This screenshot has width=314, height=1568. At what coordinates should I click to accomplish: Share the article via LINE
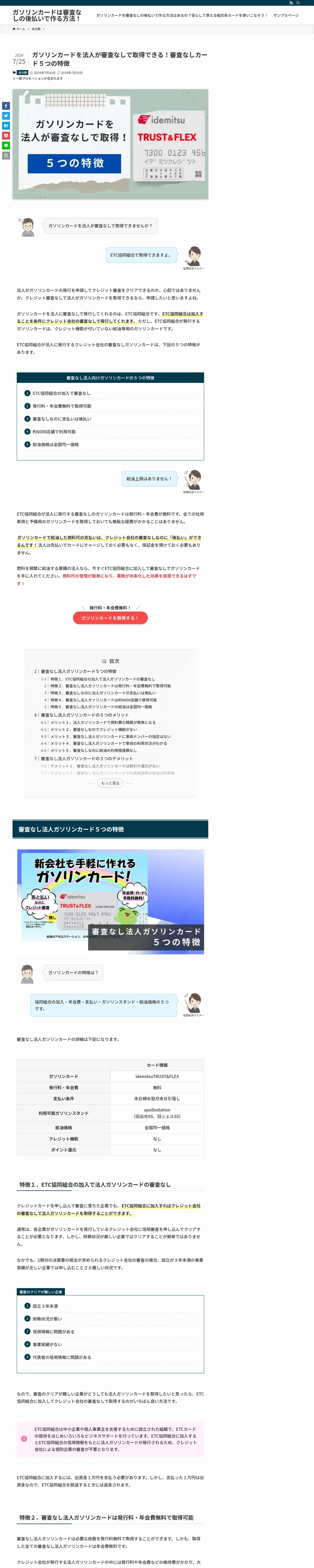tap(5, 146)
